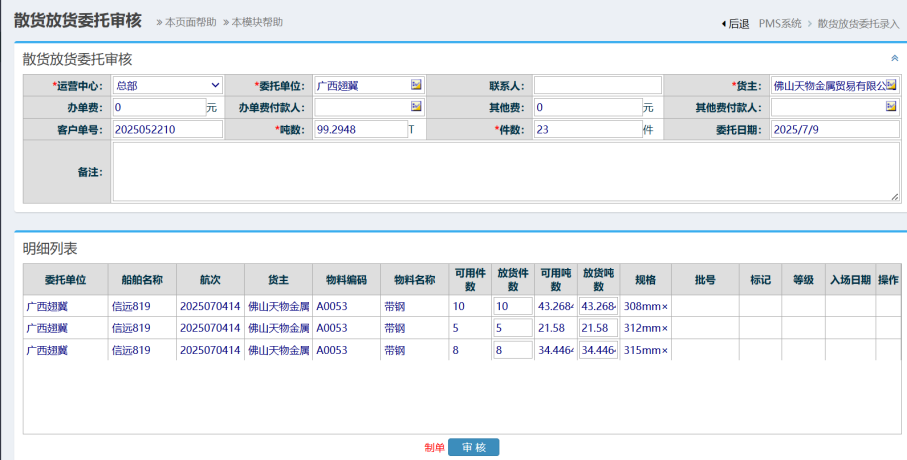
Task: Go back using 后退
Action: (x=735, y=23)
